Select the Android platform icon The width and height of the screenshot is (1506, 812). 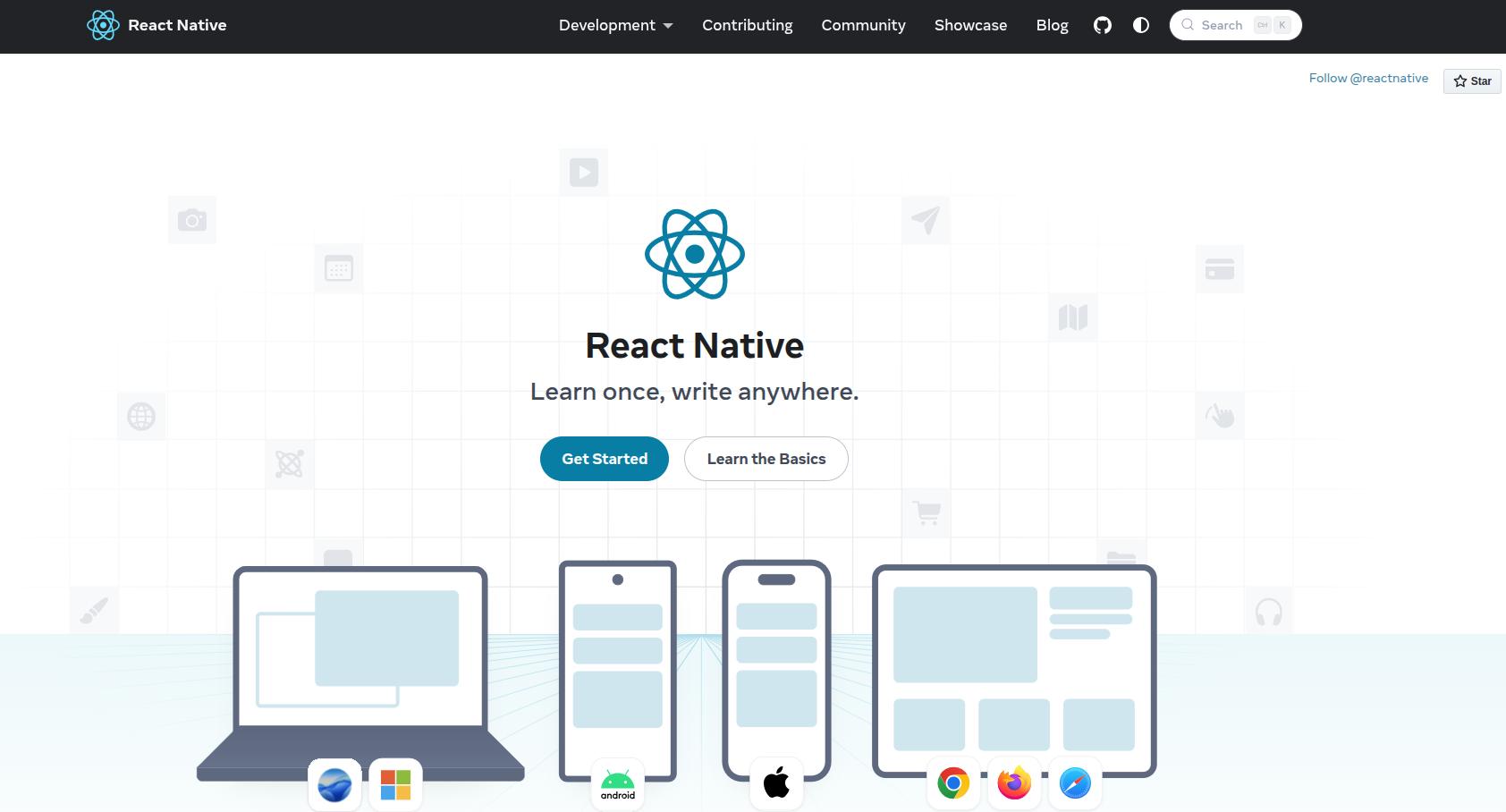pos(618,784)
